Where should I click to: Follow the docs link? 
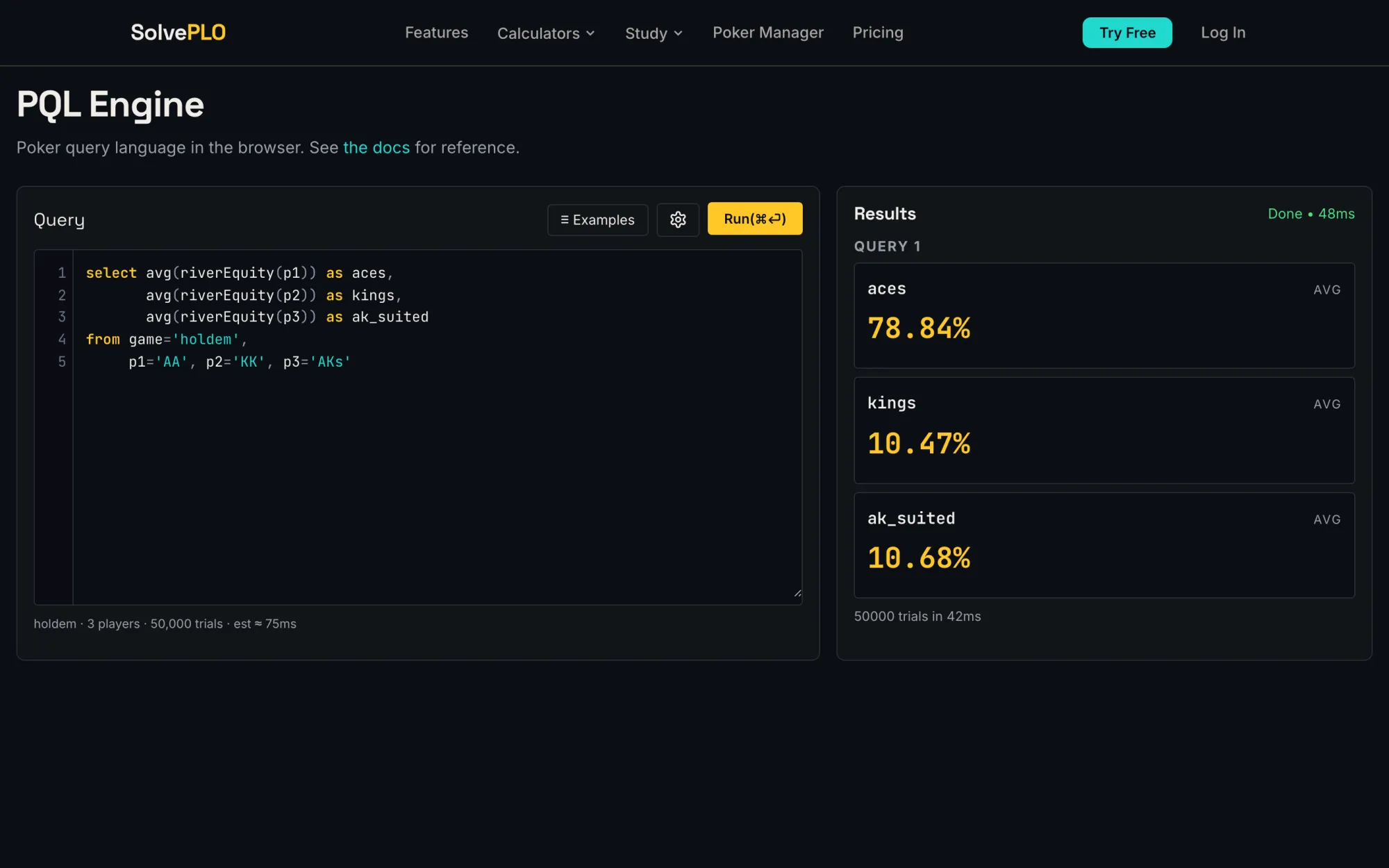coord(376,147)
